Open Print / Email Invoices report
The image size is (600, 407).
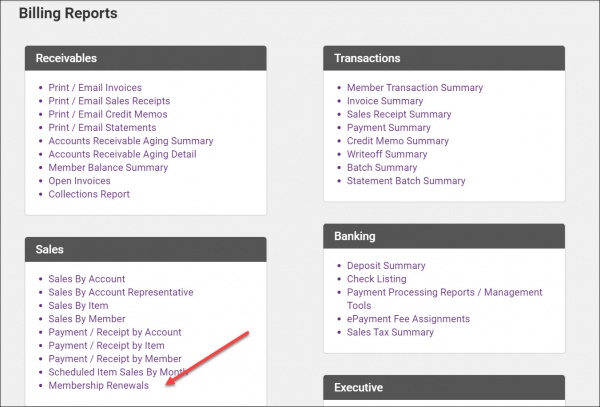[x=95, y=88]
